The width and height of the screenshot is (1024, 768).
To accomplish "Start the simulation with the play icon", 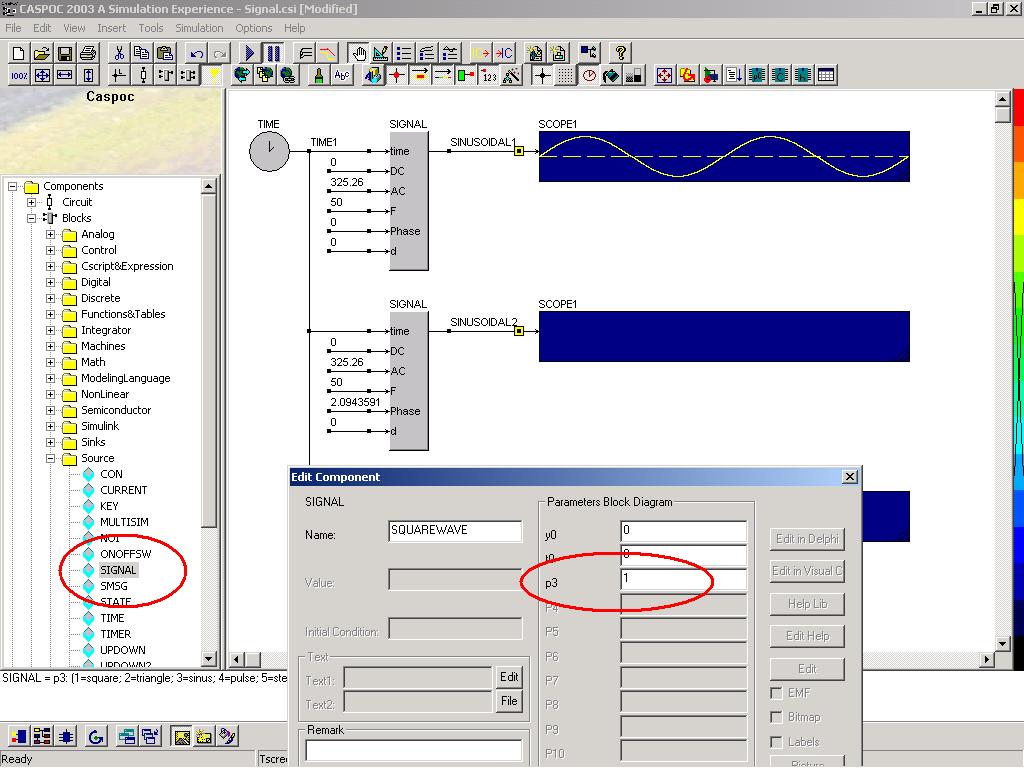I will coord(251,53).
